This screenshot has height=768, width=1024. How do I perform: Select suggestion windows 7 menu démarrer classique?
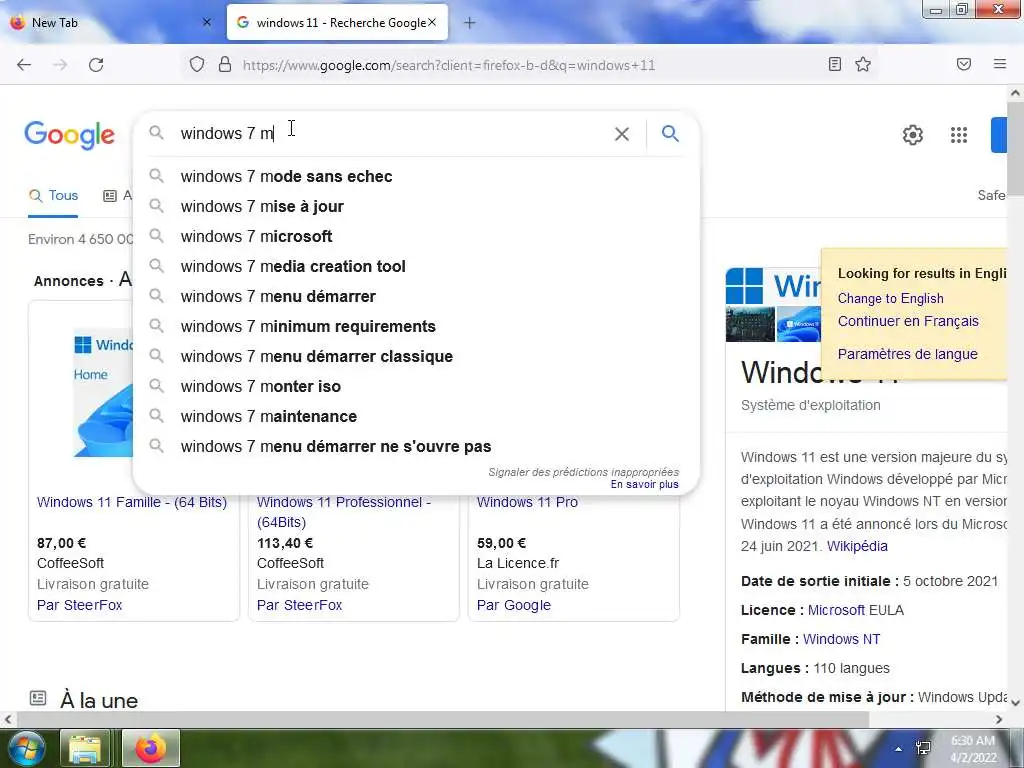coord(417,357)
